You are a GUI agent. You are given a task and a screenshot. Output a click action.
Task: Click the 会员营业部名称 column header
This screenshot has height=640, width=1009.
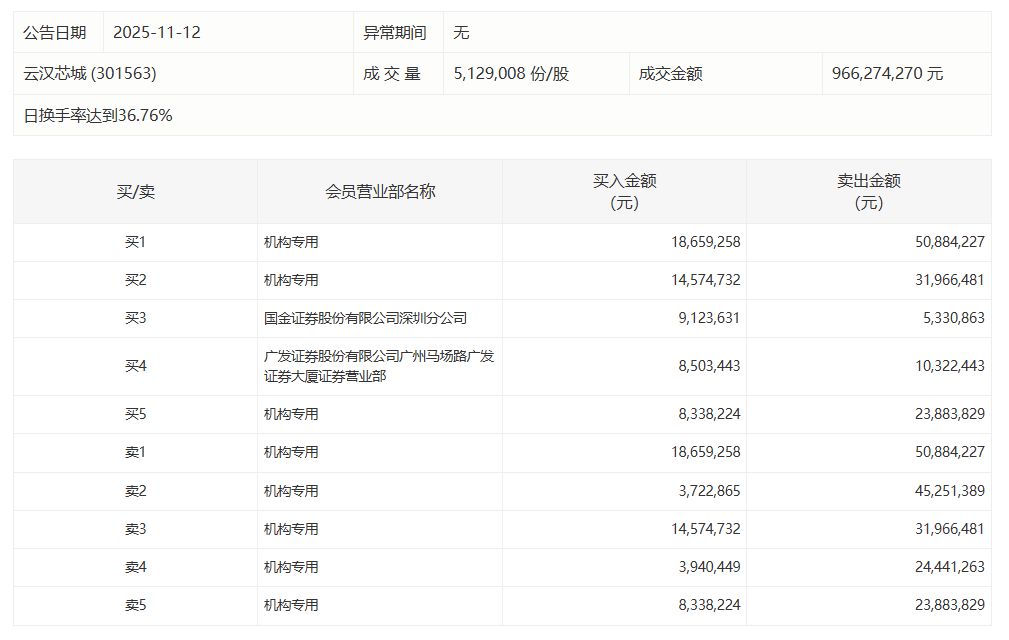(x=380, y=192)
